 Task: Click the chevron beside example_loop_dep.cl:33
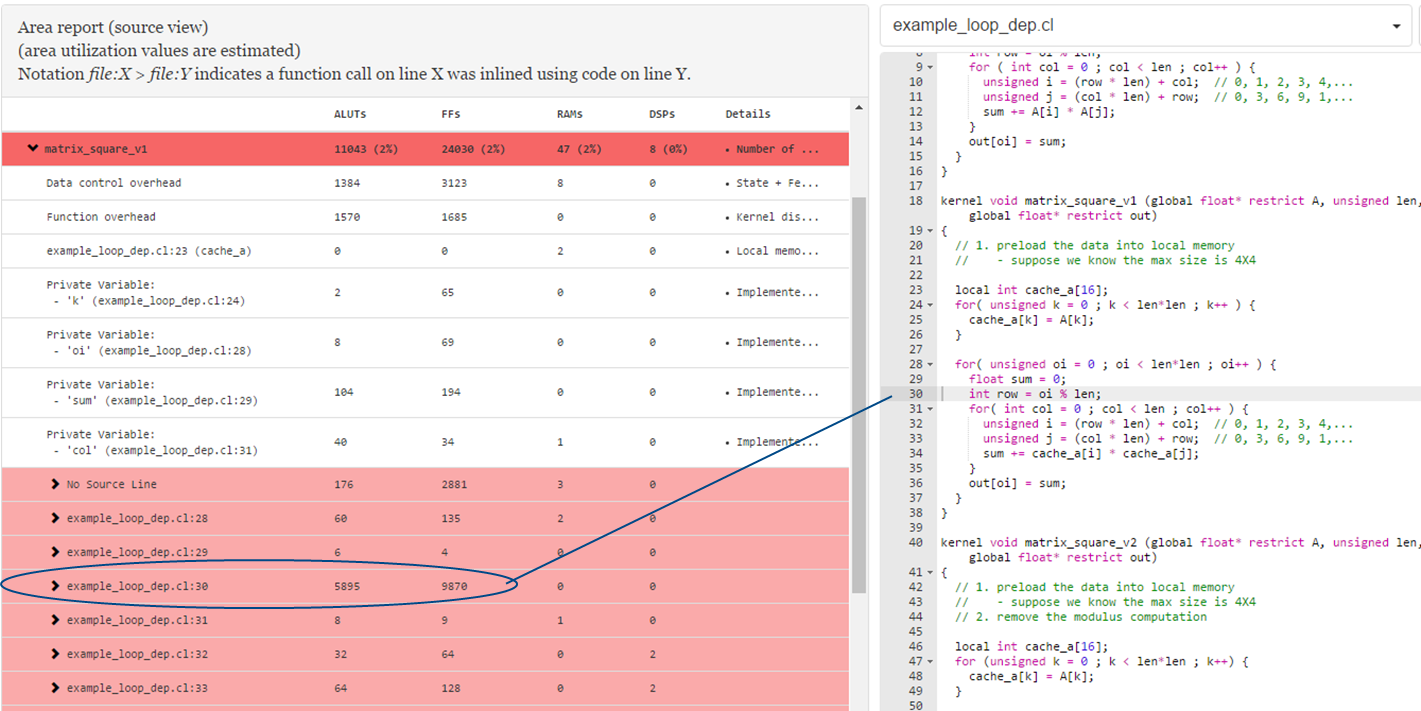[56, 688]
